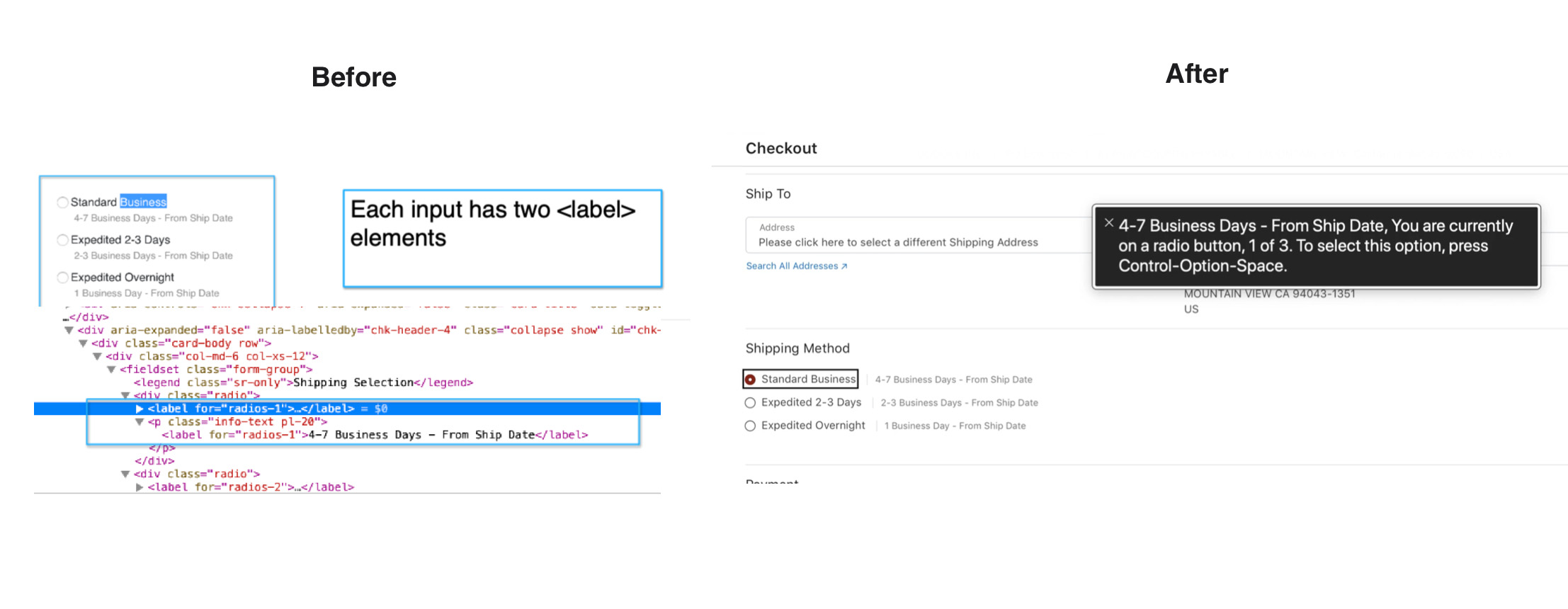Collapse the div with class "collapse show"
This screenshot has width=1568, height=609.
point(69,330)
